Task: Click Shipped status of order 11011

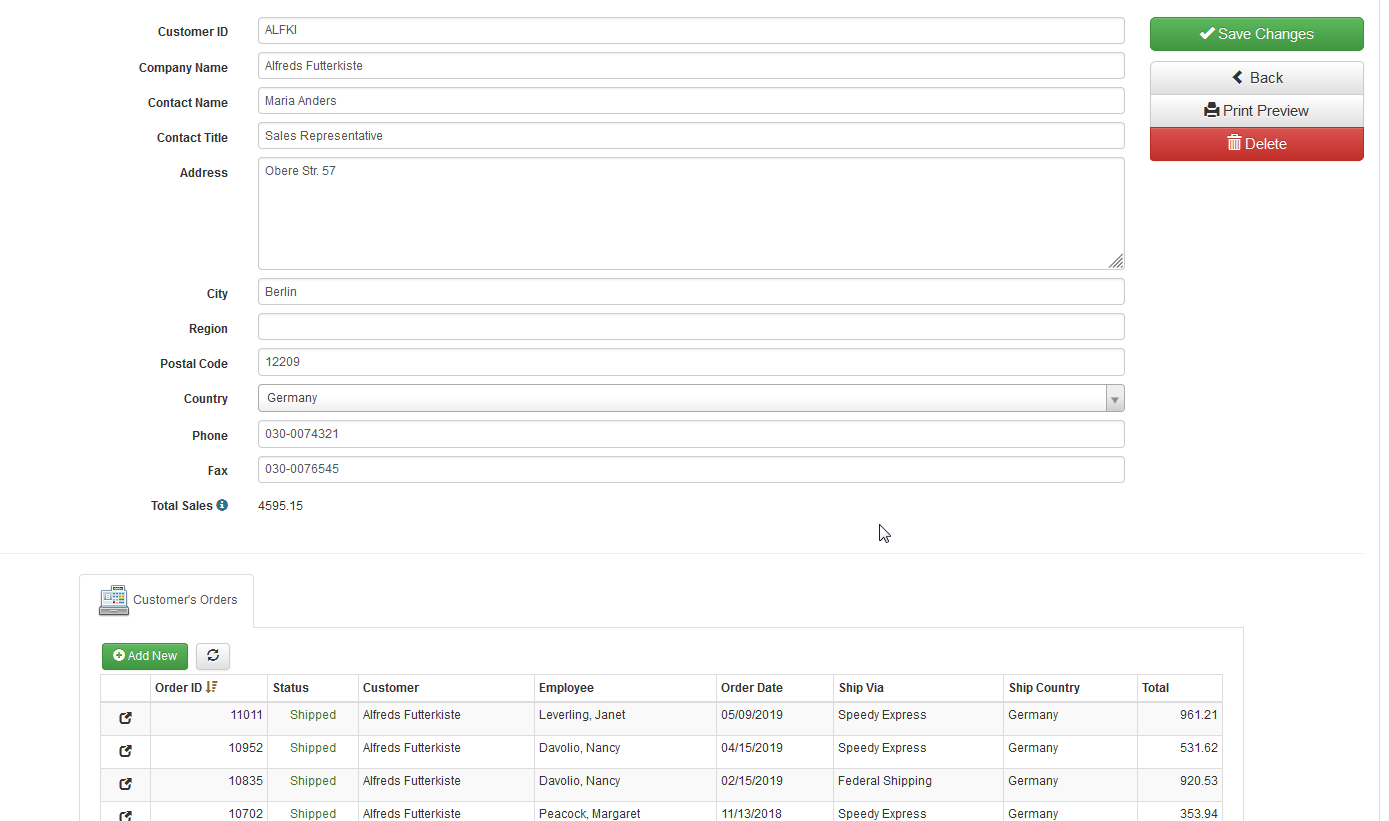Action: coord(313,715)
